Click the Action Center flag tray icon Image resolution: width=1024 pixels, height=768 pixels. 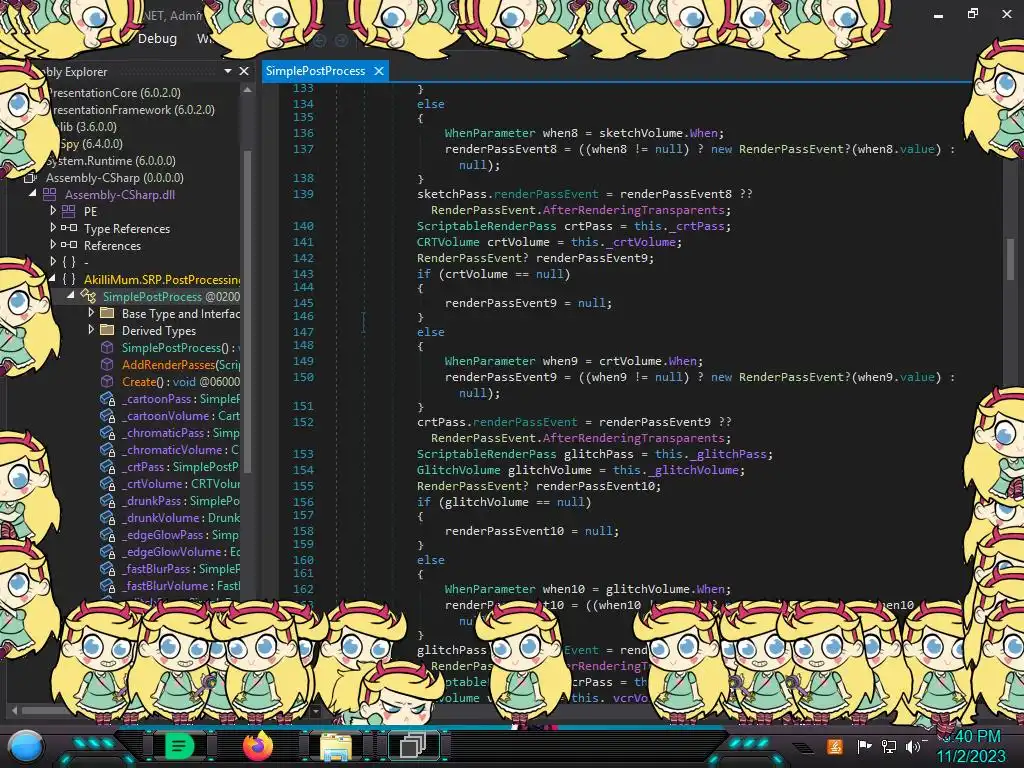864,746
